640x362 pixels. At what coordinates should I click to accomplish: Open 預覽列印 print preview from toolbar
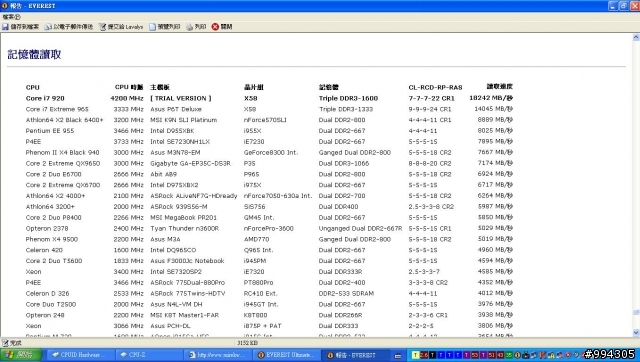pos(164,27)
